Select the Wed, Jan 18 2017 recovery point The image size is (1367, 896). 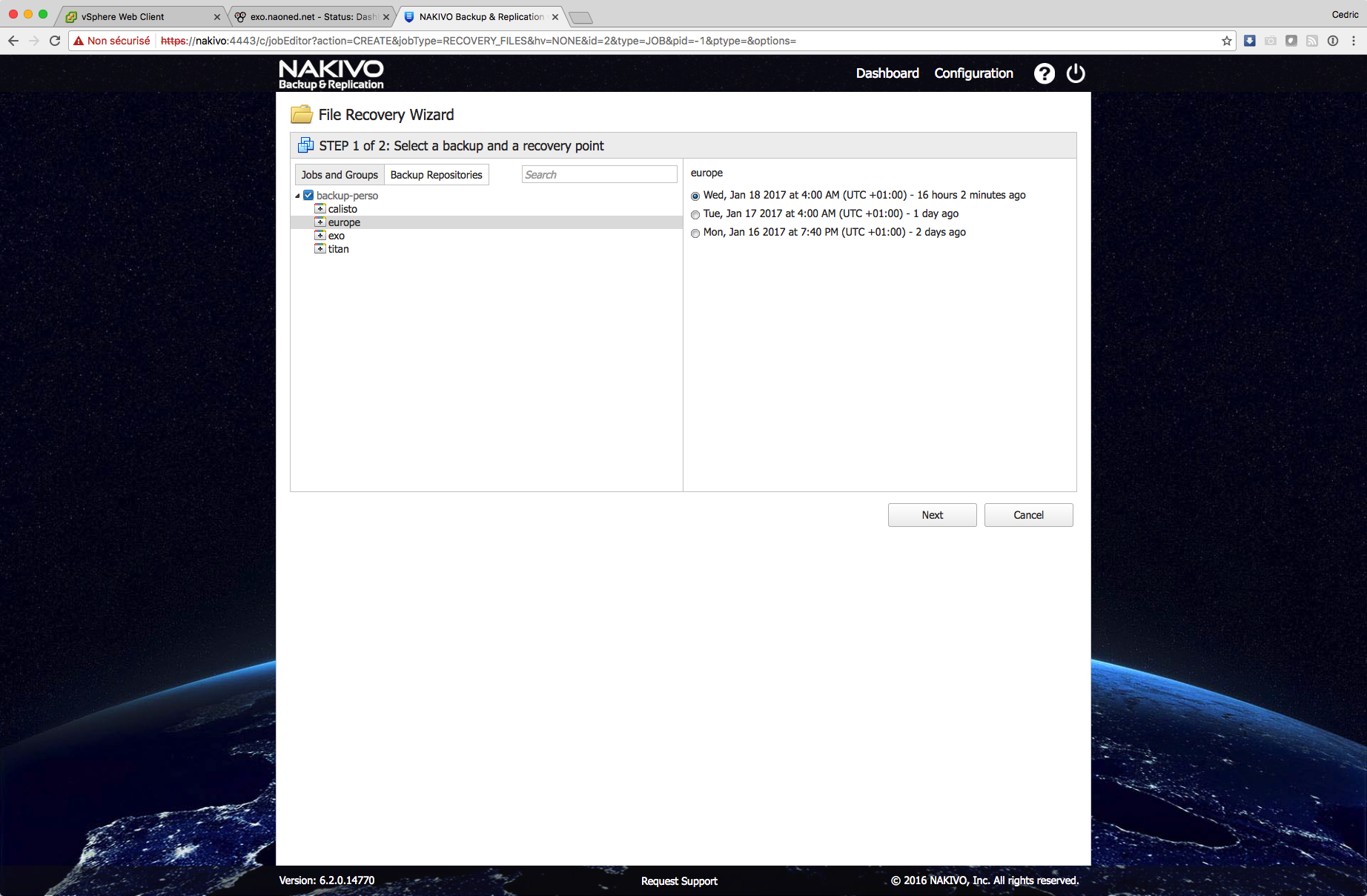pyautogui.click(x=695, y=196)
